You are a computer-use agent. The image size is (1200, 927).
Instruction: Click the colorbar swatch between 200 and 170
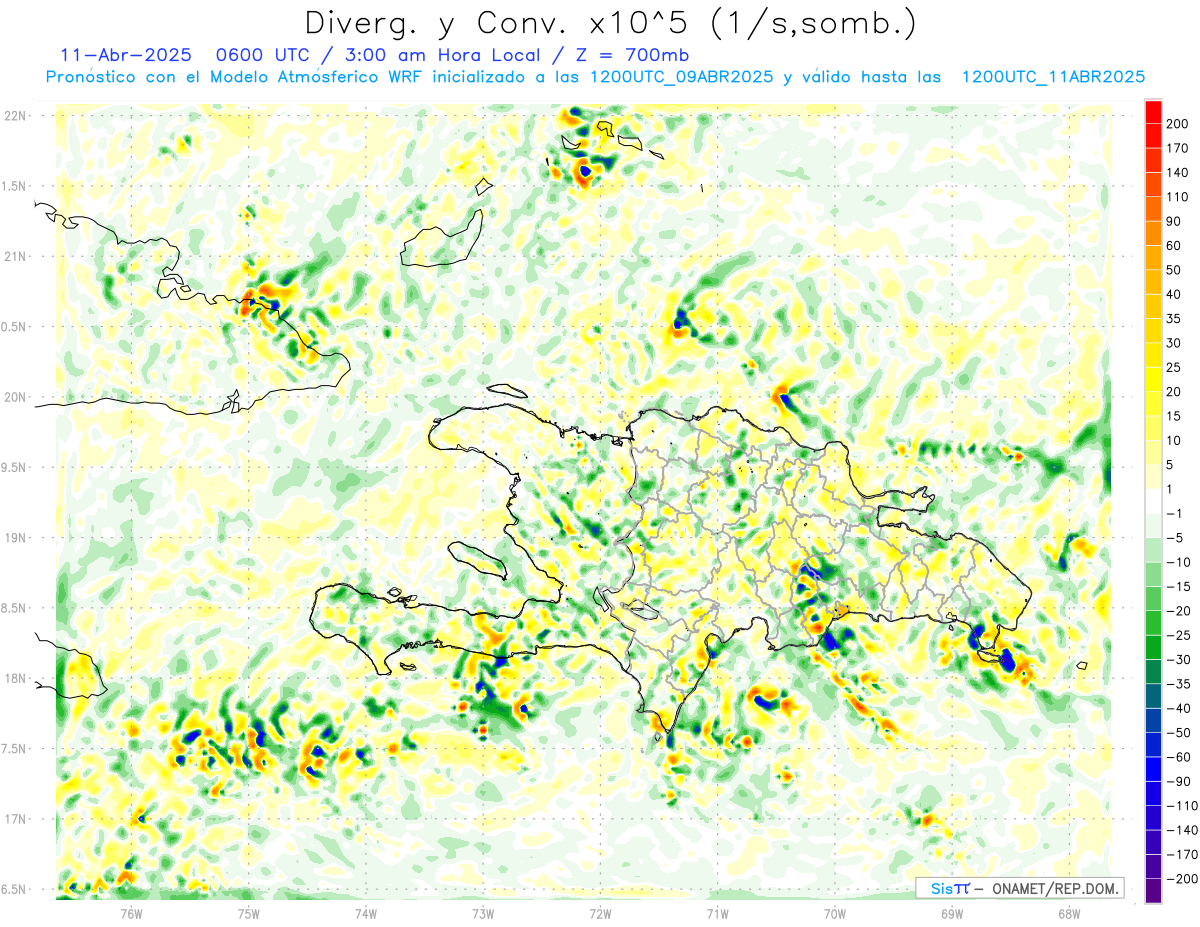coord(1153,137)
